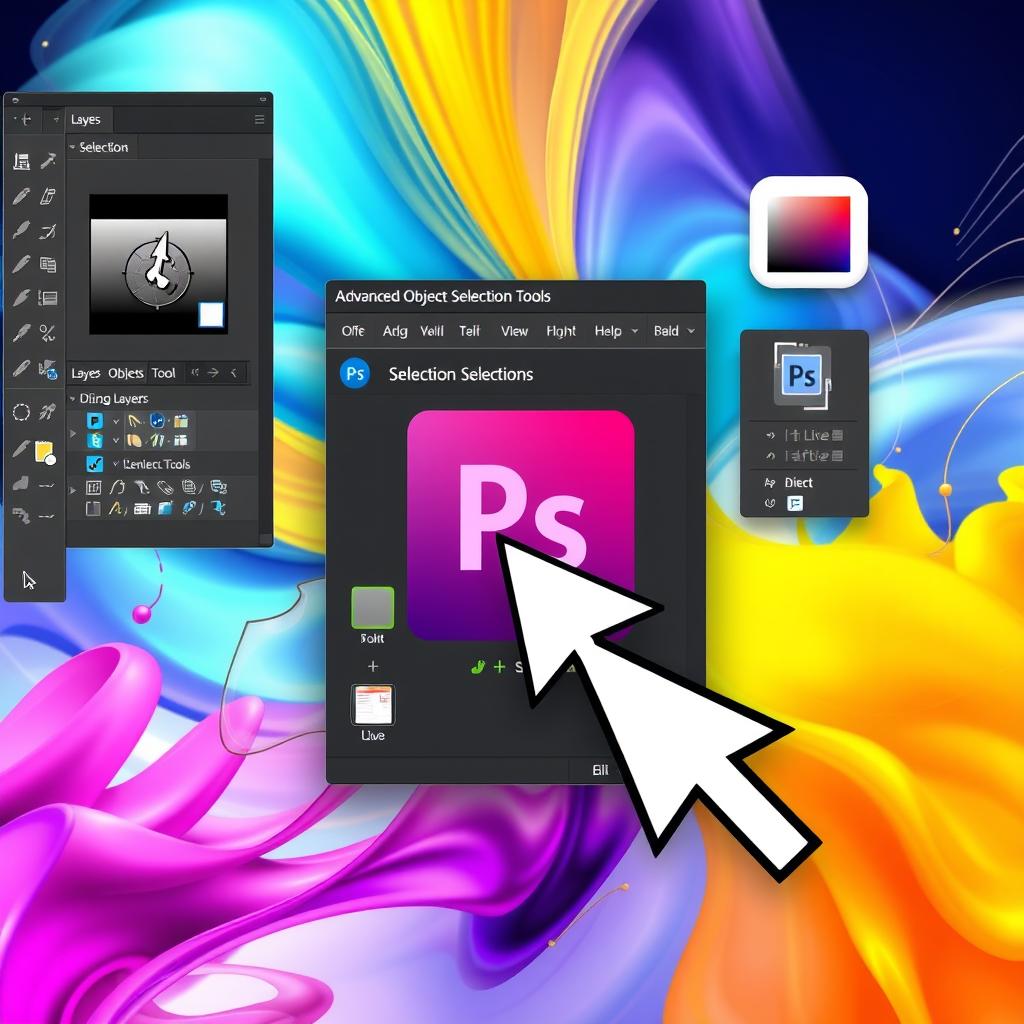Click the yellow feather icon in Dfing Layers
Viewport: 1024px width, 1024px height.
pyautogui.click(x=134, y=421)
